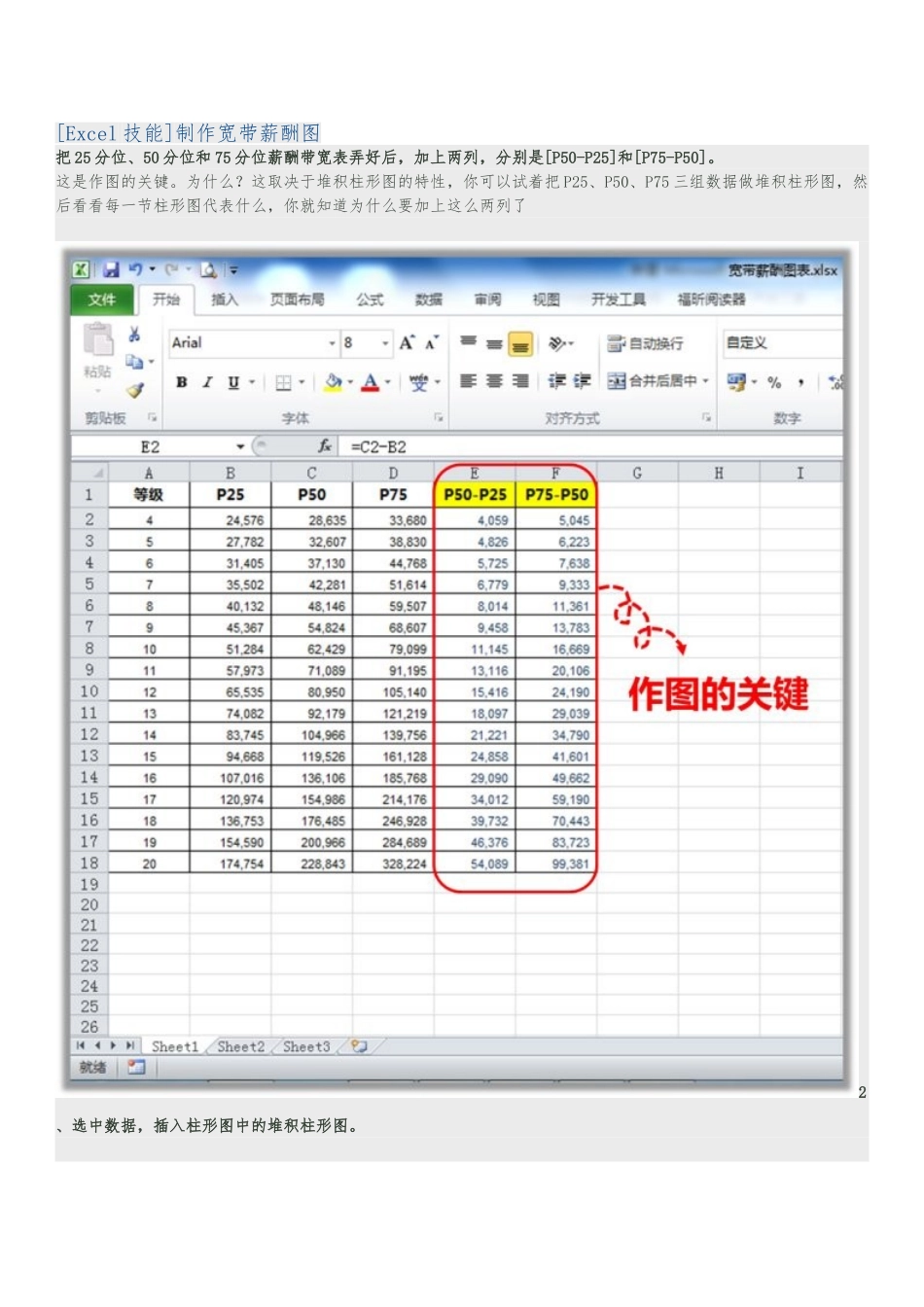The width and height of the screenshot is (924, 1307).
Task: Click the Paste clipboard icon
Action: [x=98, y=340]
